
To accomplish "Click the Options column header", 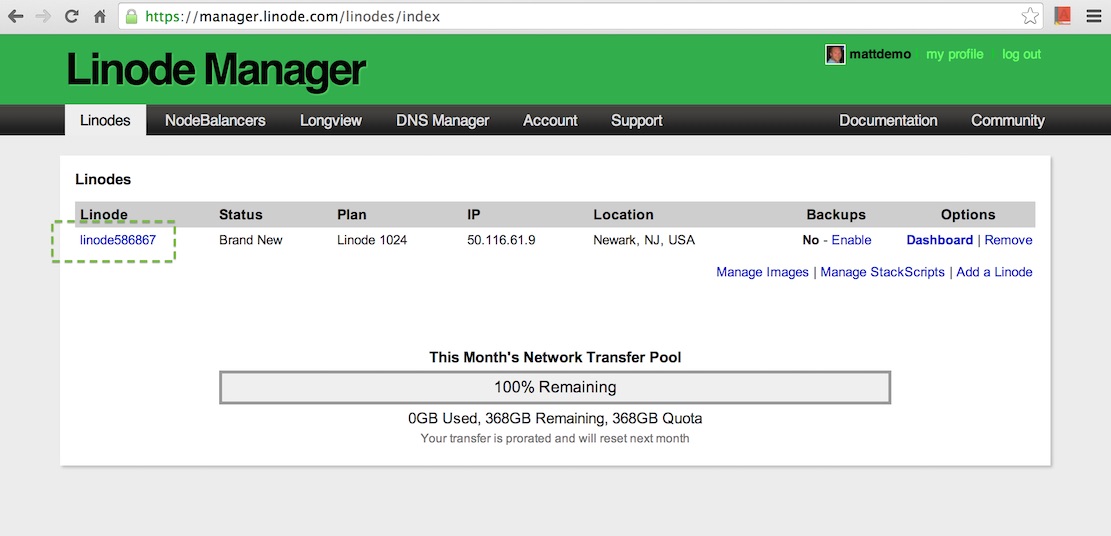I will pyautogui.click(x=968, y=215).
